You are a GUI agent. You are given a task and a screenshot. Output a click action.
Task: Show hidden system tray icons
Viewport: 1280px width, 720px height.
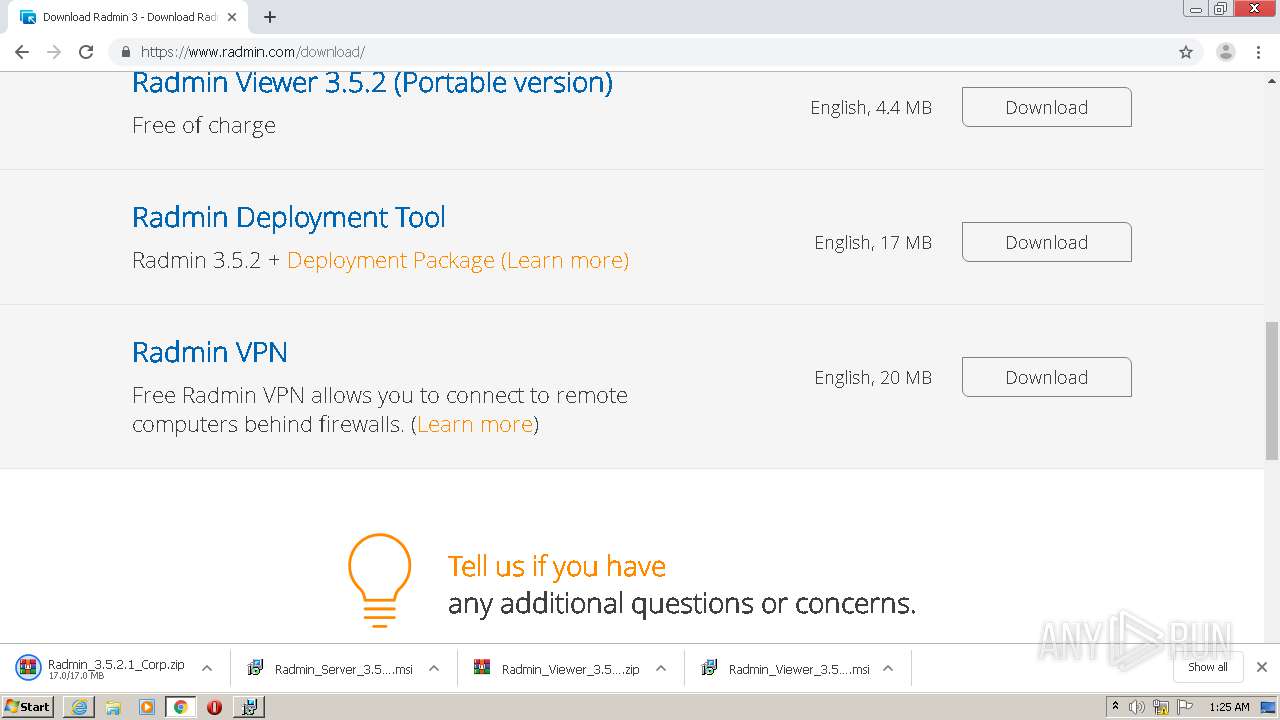(x=1115, y=707)
